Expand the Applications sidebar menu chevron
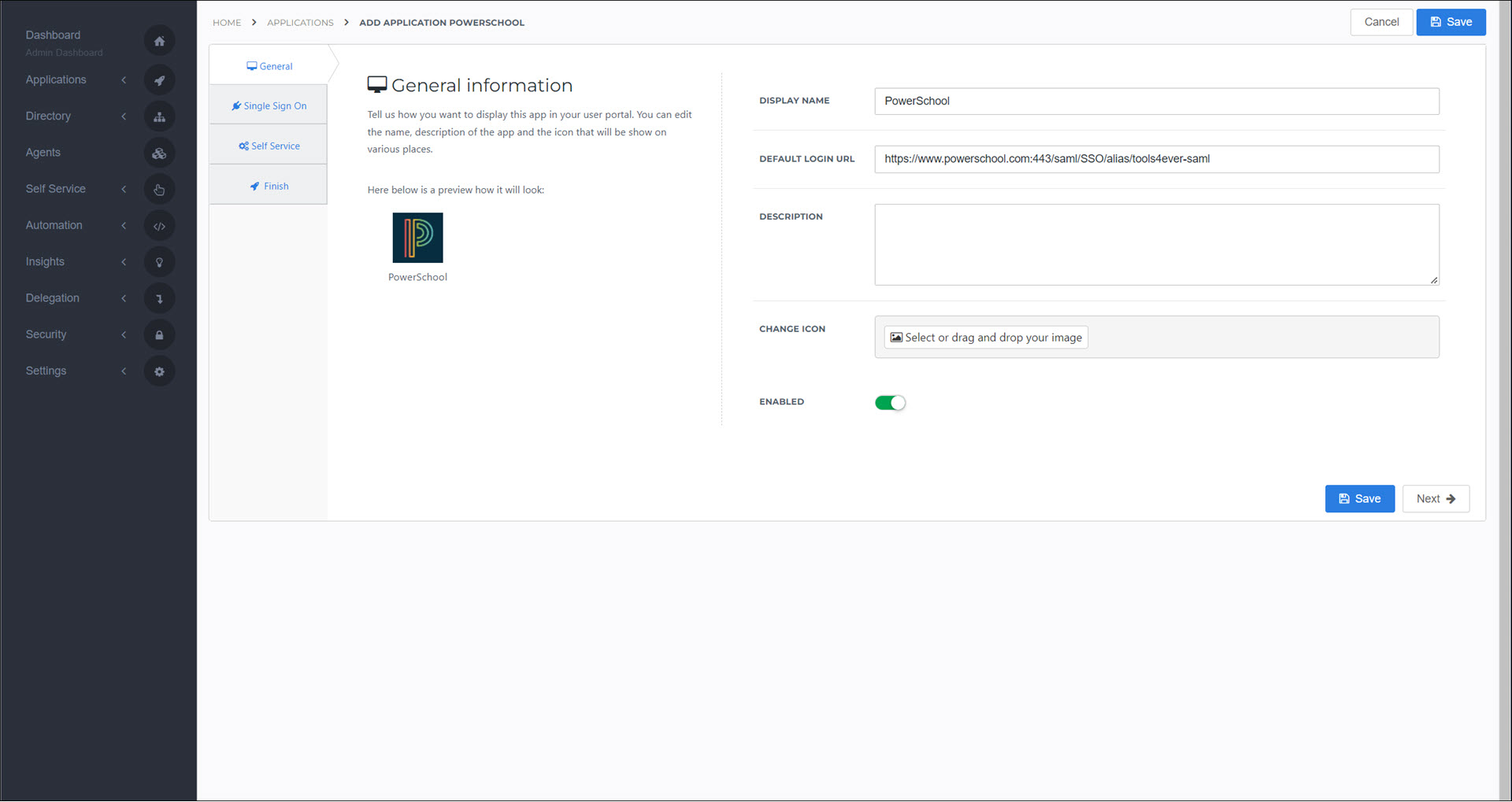1512x802 pixels. (x=124, y=80)
